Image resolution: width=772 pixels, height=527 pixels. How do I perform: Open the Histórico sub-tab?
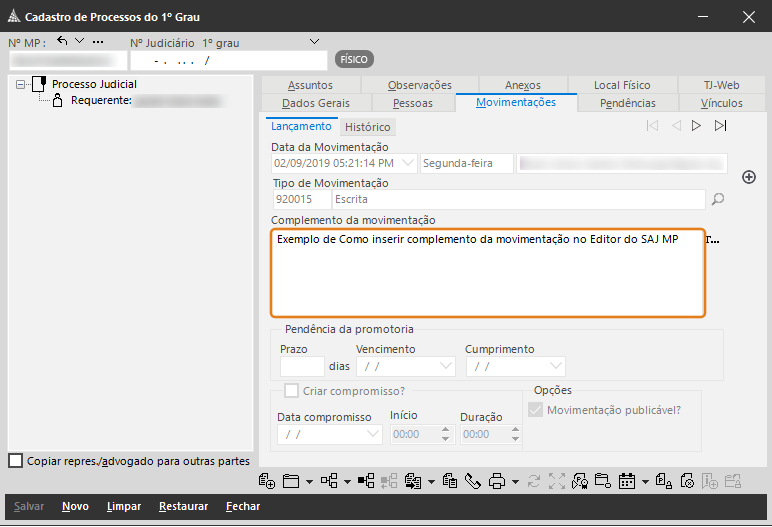tap(367, 127)
